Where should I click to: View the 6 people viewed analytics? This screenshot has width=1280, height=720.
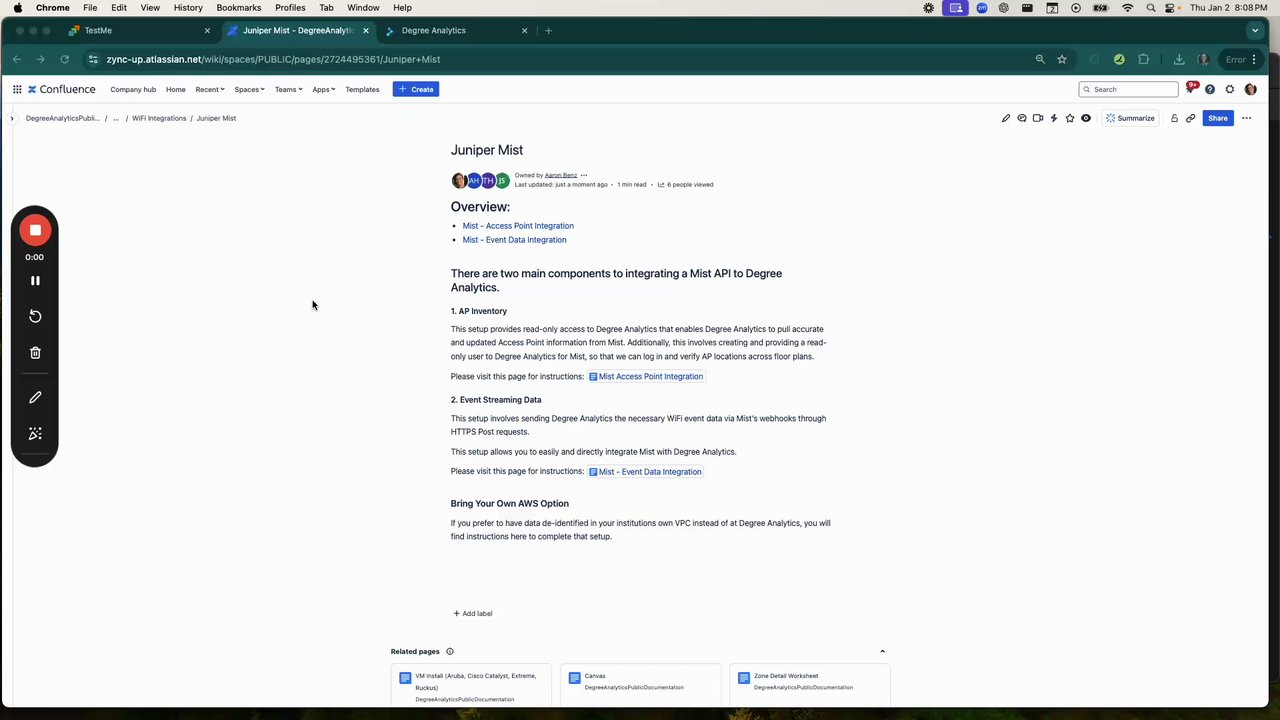pos(685,185)
